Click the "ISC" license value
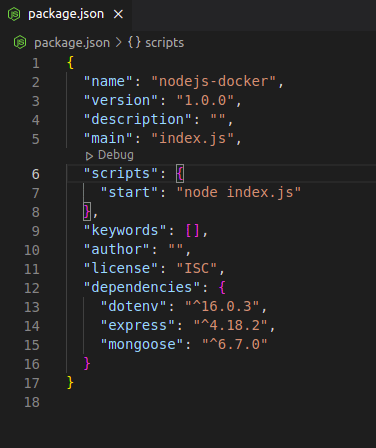The height and width of the screenshot is (448, 376). tap(197, 269)
